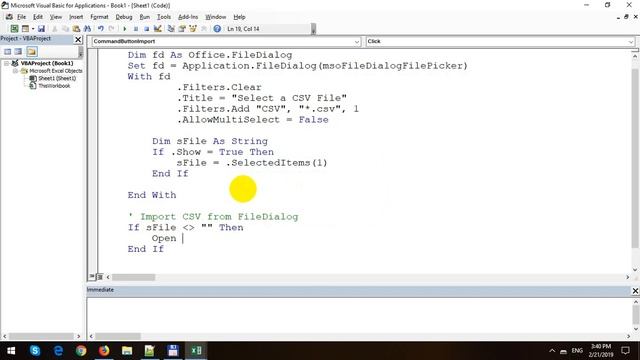Click the Cut scissors icon
640x360 pixels.
coord(54,29)
